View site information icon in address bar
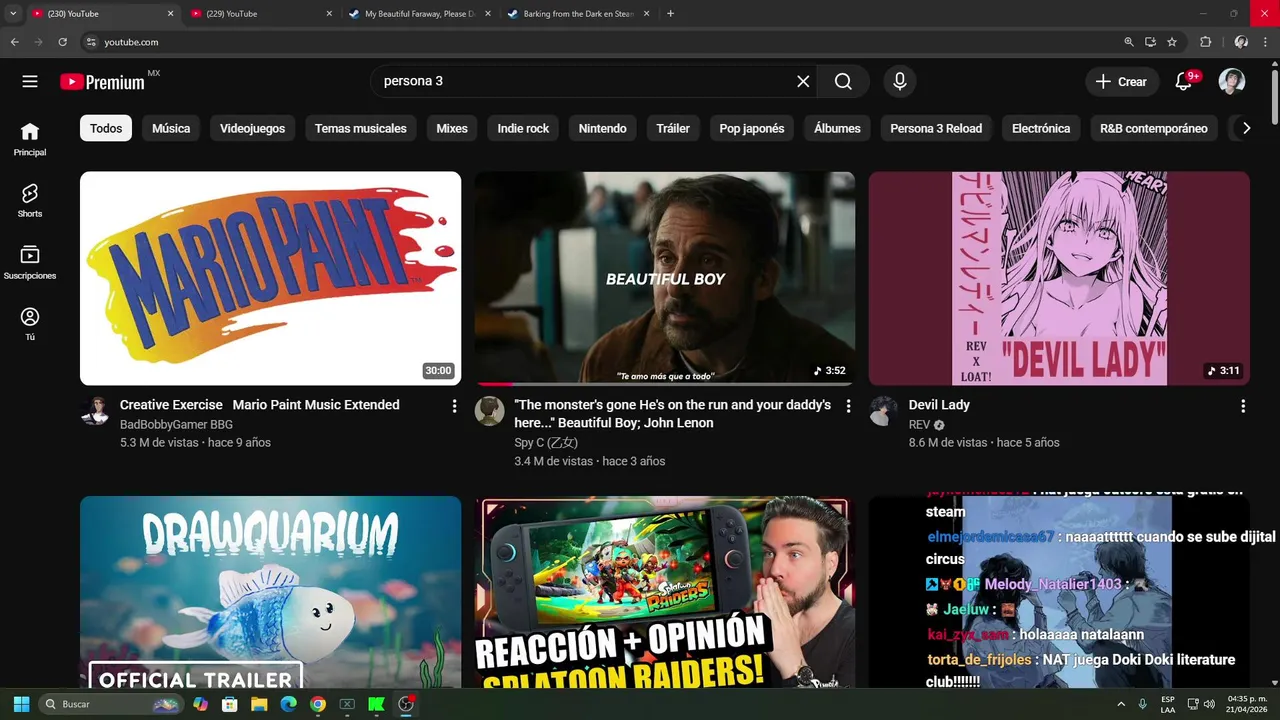1280x720 pixels. pyautogui.click(x=91, y=42)
